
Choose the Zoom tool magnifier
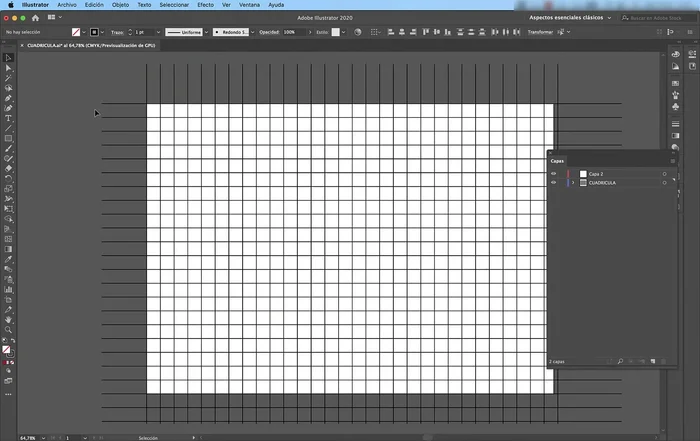pyautogui.click(x=8, y=329)
